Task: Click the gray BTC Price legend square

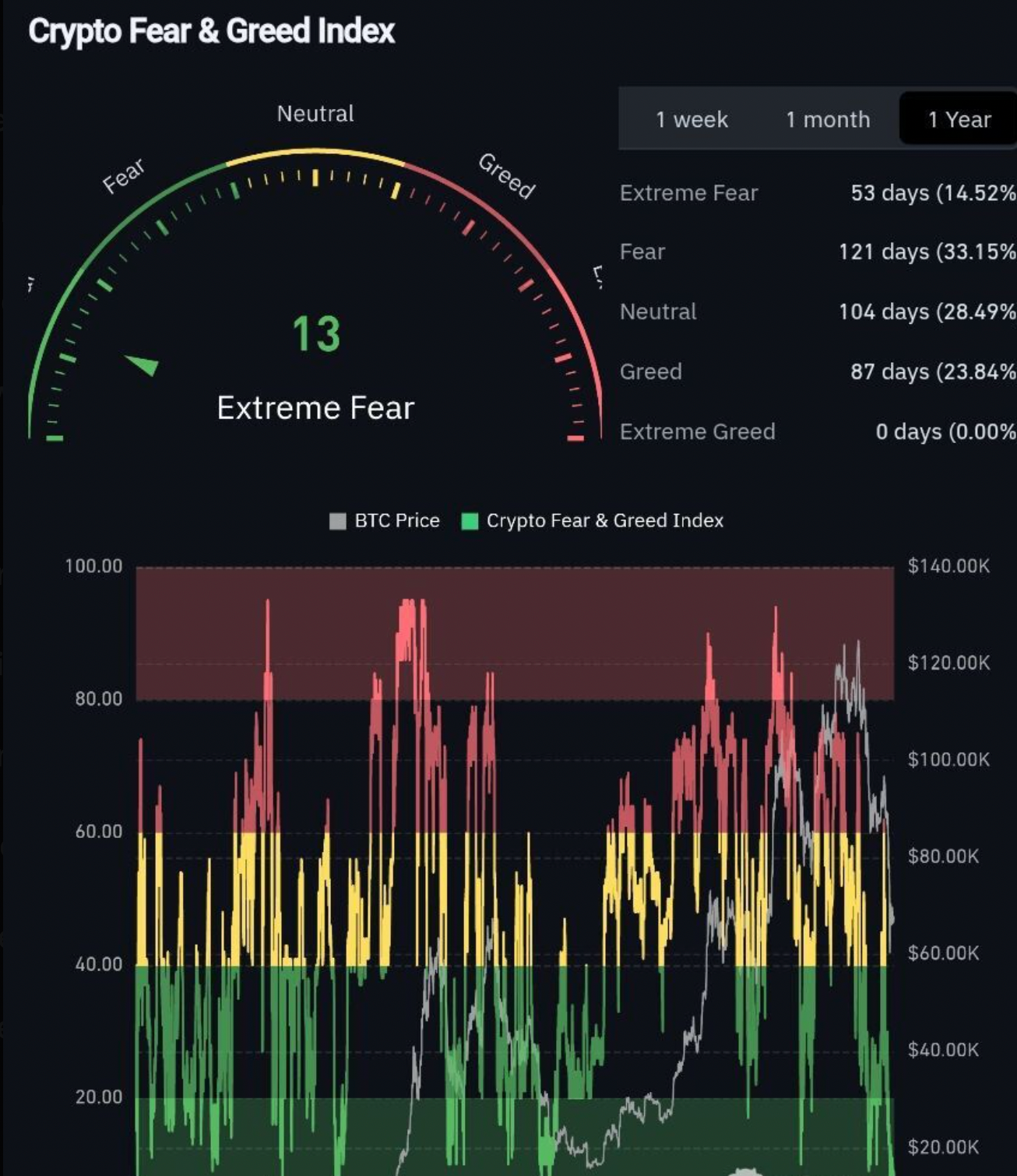Action: pyautogui.click(x=337, y=521)
